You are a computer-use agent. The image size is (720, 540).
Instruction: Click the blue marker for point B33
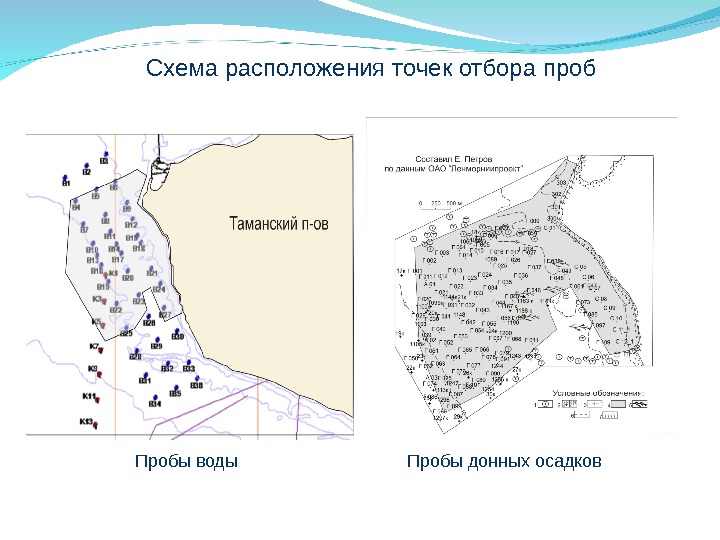[189, 363]
